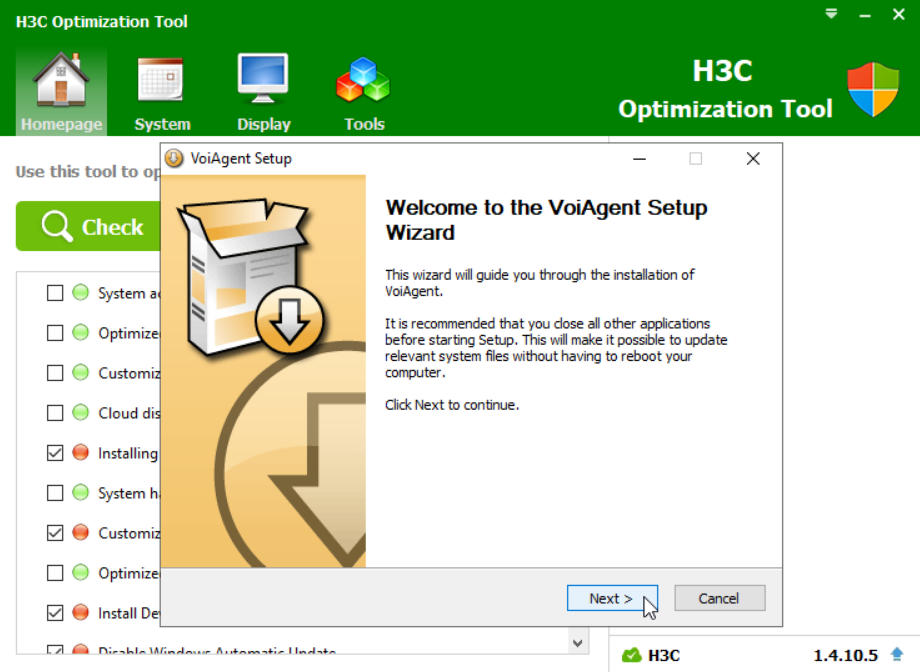
Task: Switch to the System tab
Action: [x=162, y=92]
